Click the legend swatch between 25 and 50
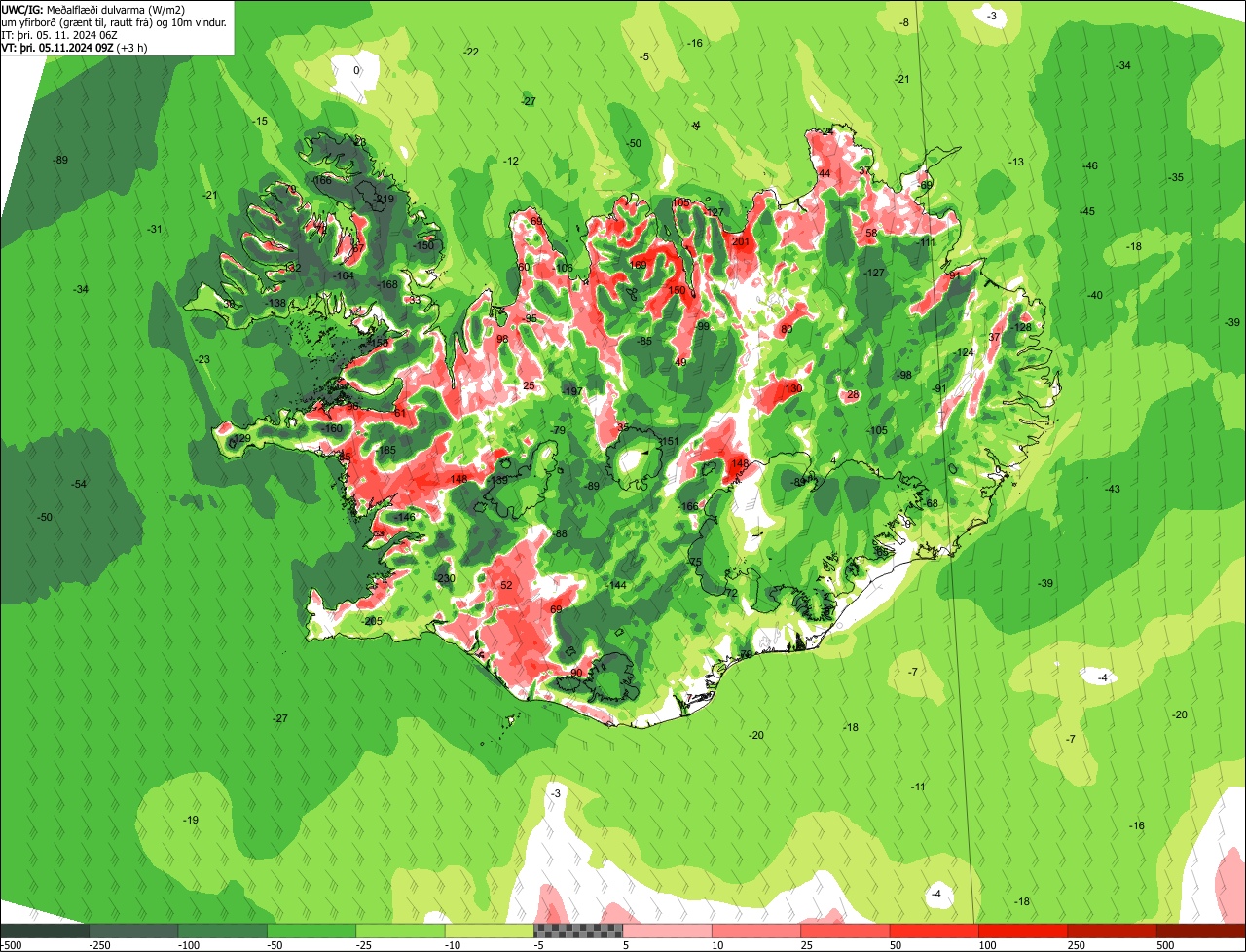Screen dimensions: 1246x952 pos(846,931)
